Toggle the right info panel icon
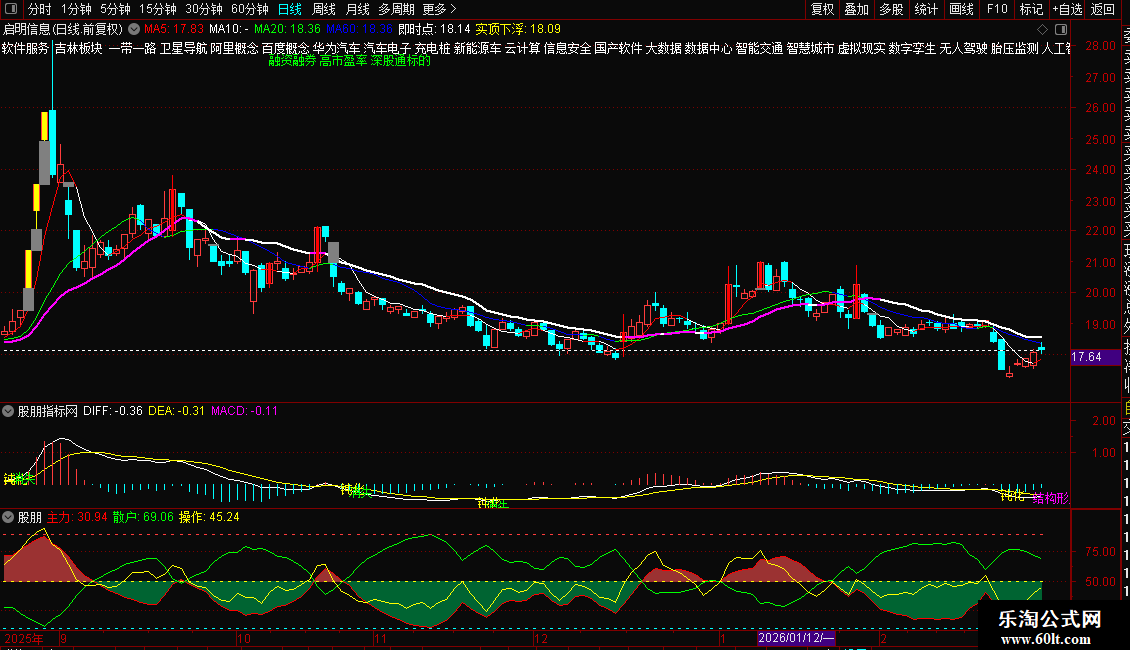 click(x=1061, y=30)
